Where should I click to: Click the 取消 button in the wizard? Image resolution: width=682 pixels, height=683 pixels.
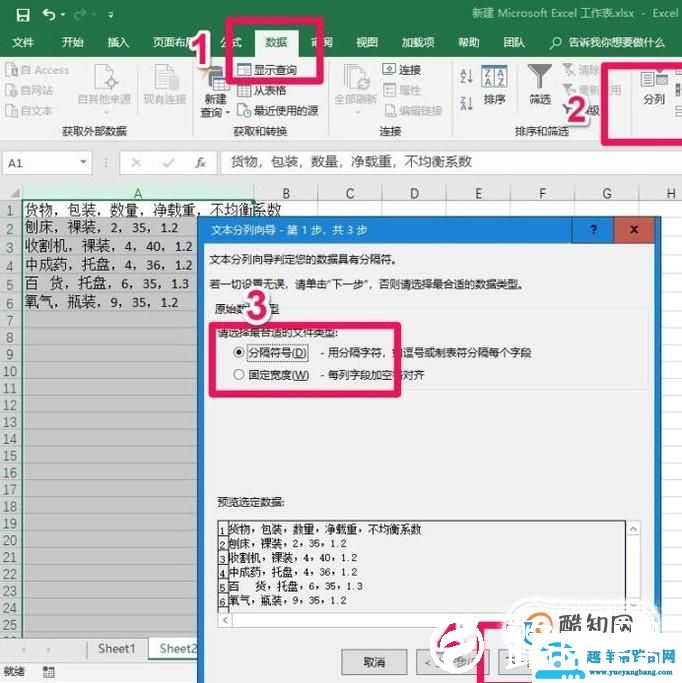374,662
